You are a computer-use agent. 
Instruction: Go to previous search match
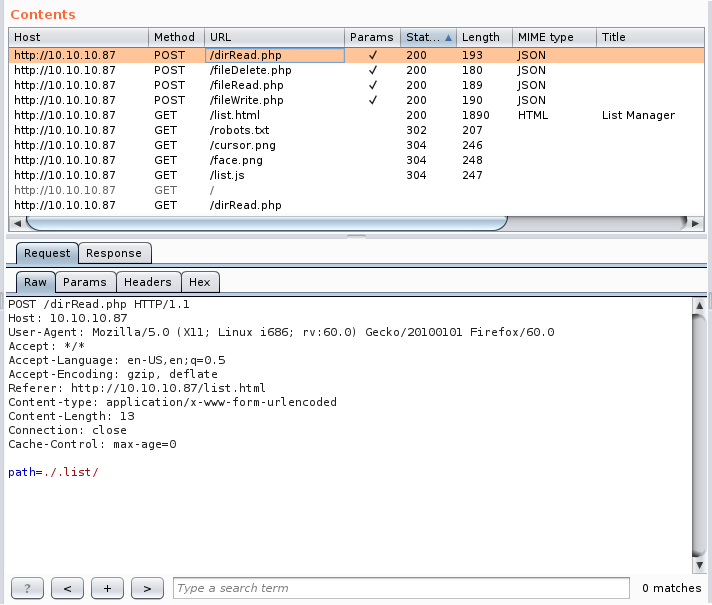pyautogui.click(x=67, y=588)
